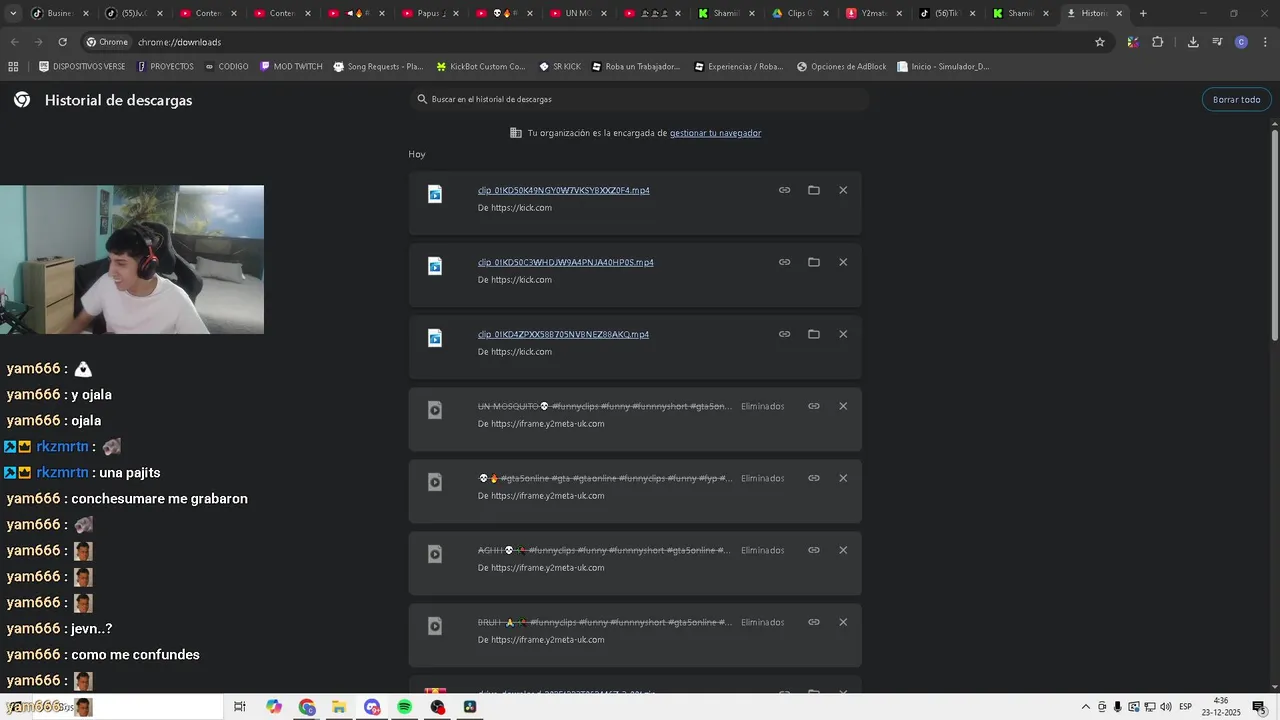Copy link for clip_01KD4ZPXX588705NVBNEZ88AKQ.mp4
Screen dimensions: 1280x720
(x=785, y=334)
